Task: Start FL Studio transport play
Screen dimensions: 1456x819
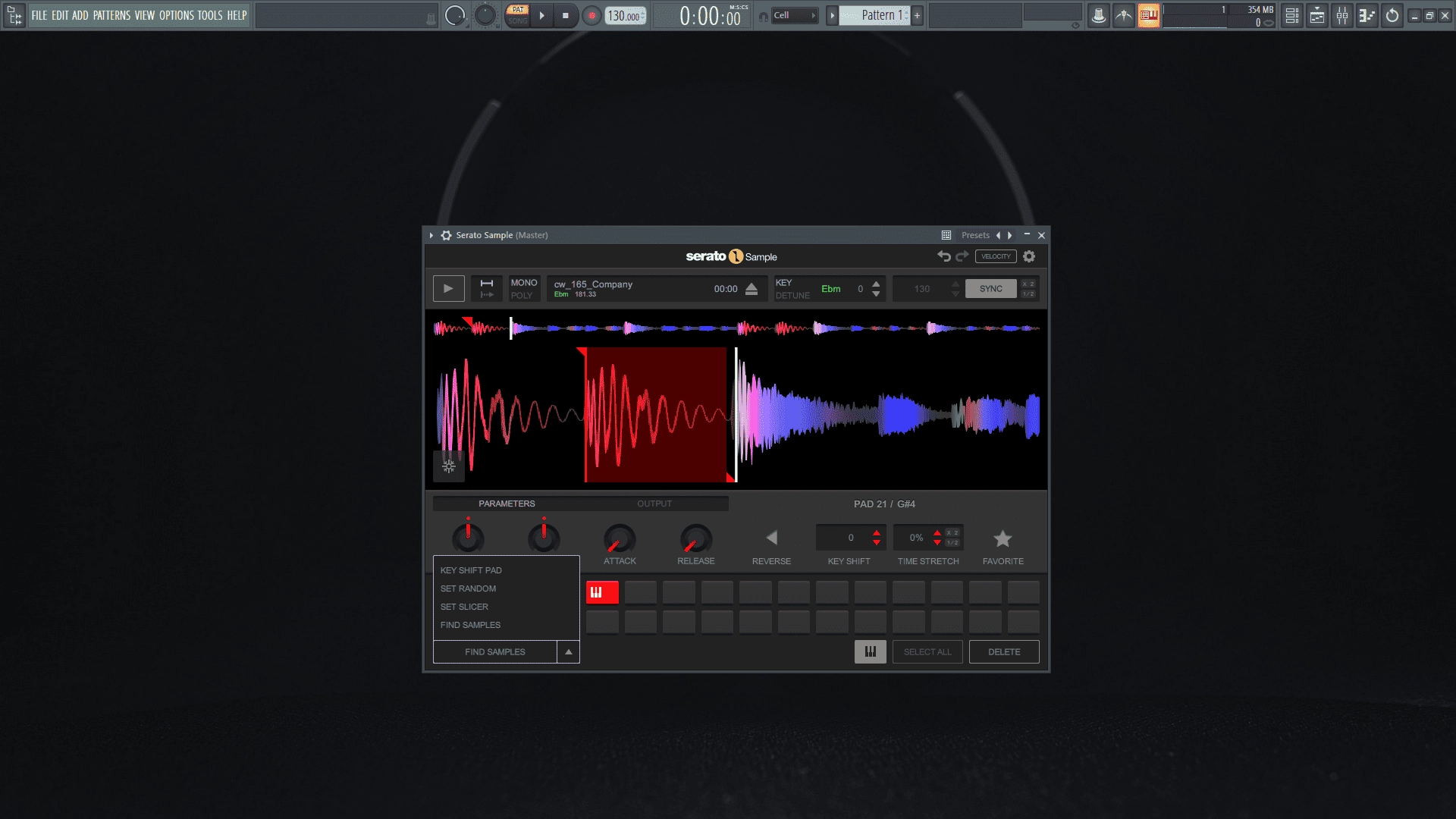Action: click(541, 15)
